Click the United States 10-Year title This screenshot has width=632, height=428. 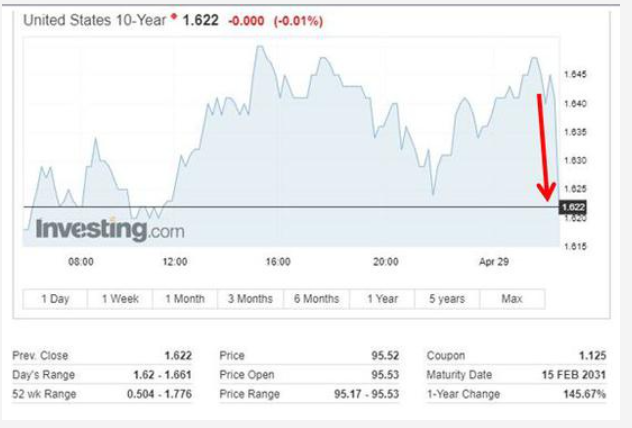click(94, 20)
